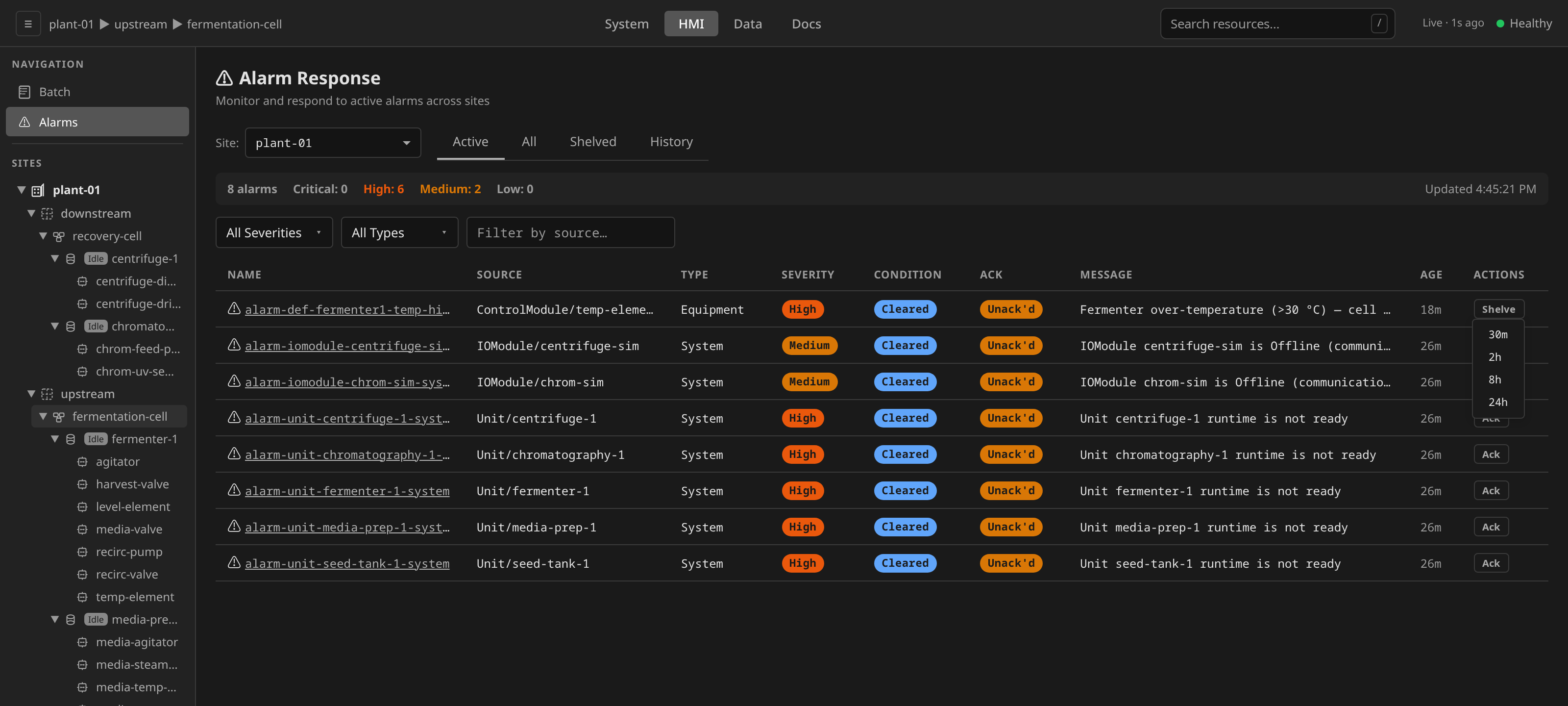Acknowledge the fermenter-1 runtime alarm
Viewport: 1568px width, 706px height.
pyautogui.click(x=1491, y=490)
